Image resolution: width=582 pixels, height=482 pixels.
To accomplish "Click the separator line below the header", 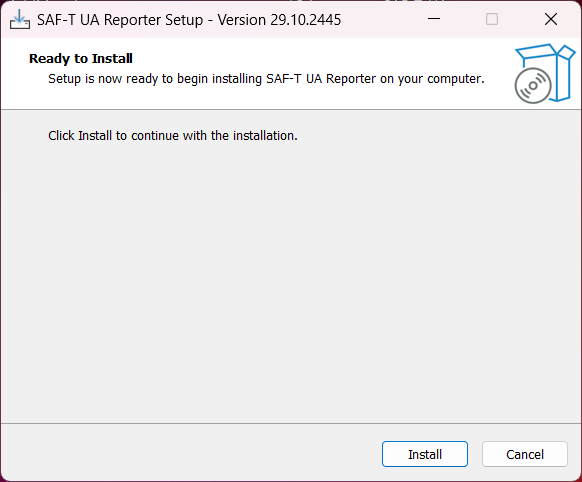I will [x=291, y=109].
